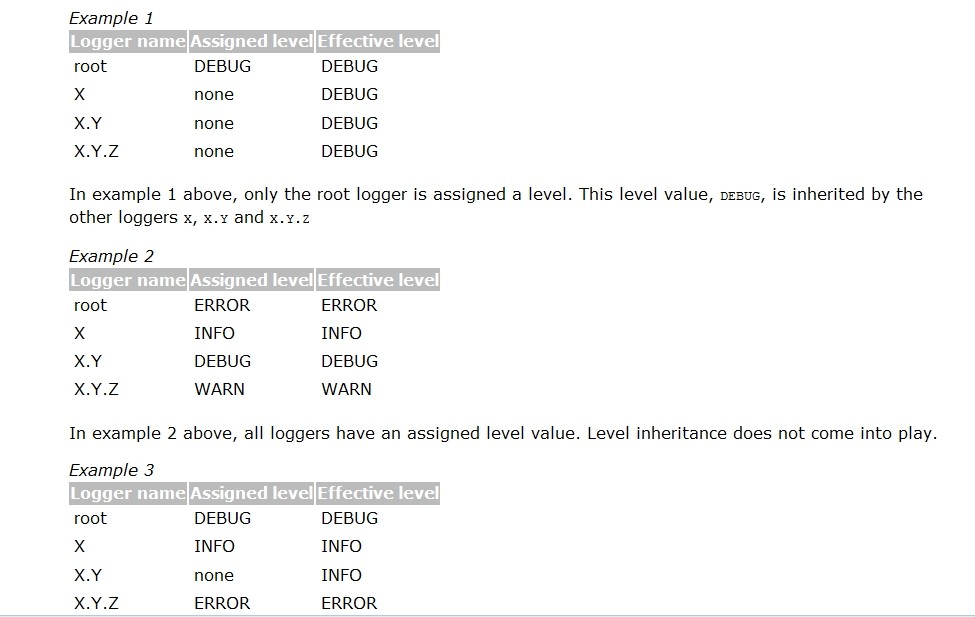Click logger 'X.Y' in Example 3 table
The width and height of the screenshot is (975, 617).
[88, 575]
